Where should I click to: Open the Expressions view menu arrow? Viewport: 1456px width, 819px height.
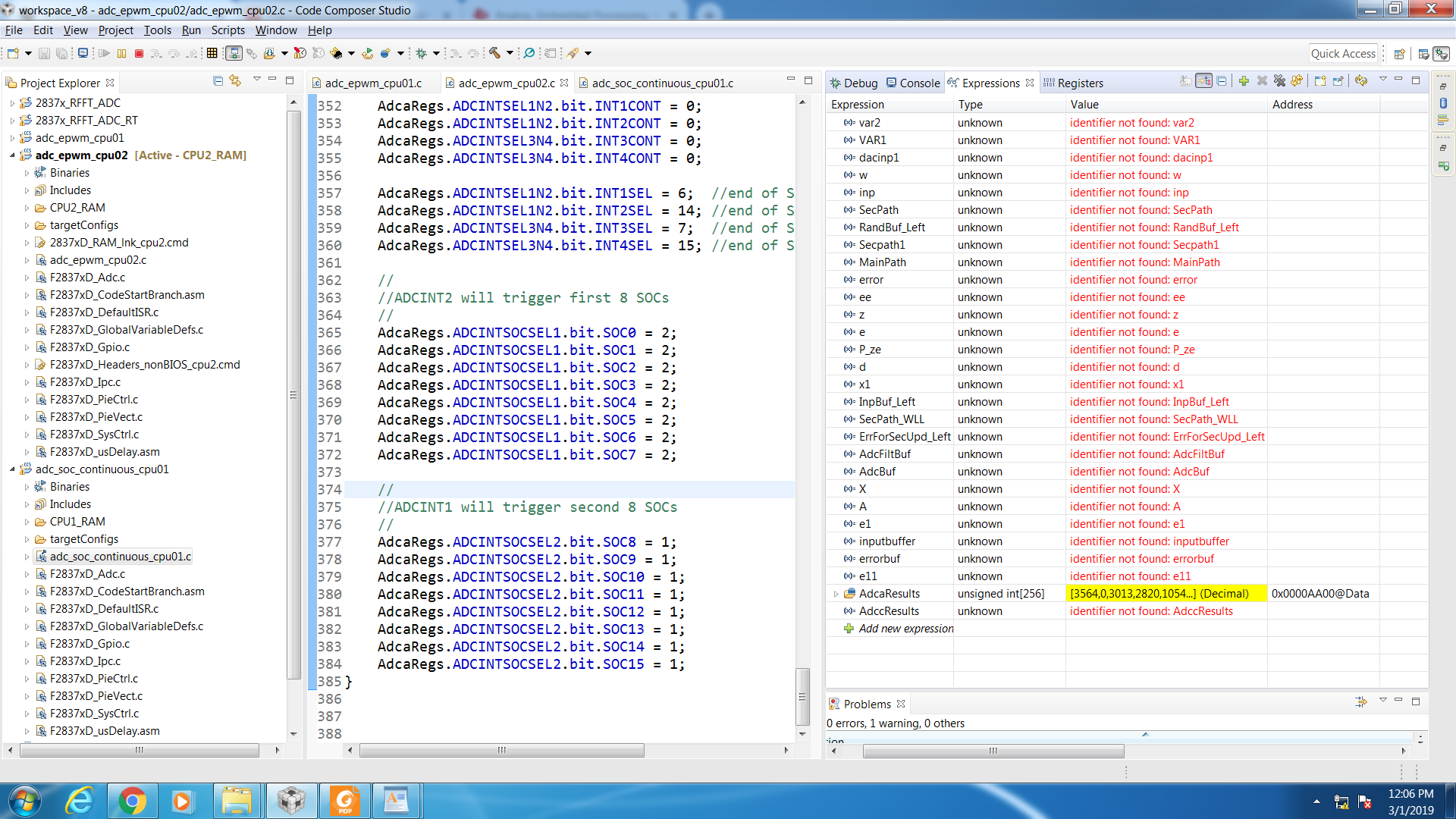1382,80
